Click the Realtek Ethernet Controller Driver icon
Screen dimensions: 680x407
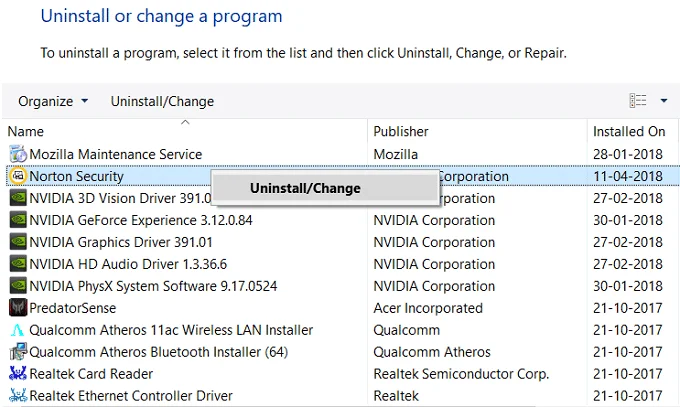(x=18, y=395)
